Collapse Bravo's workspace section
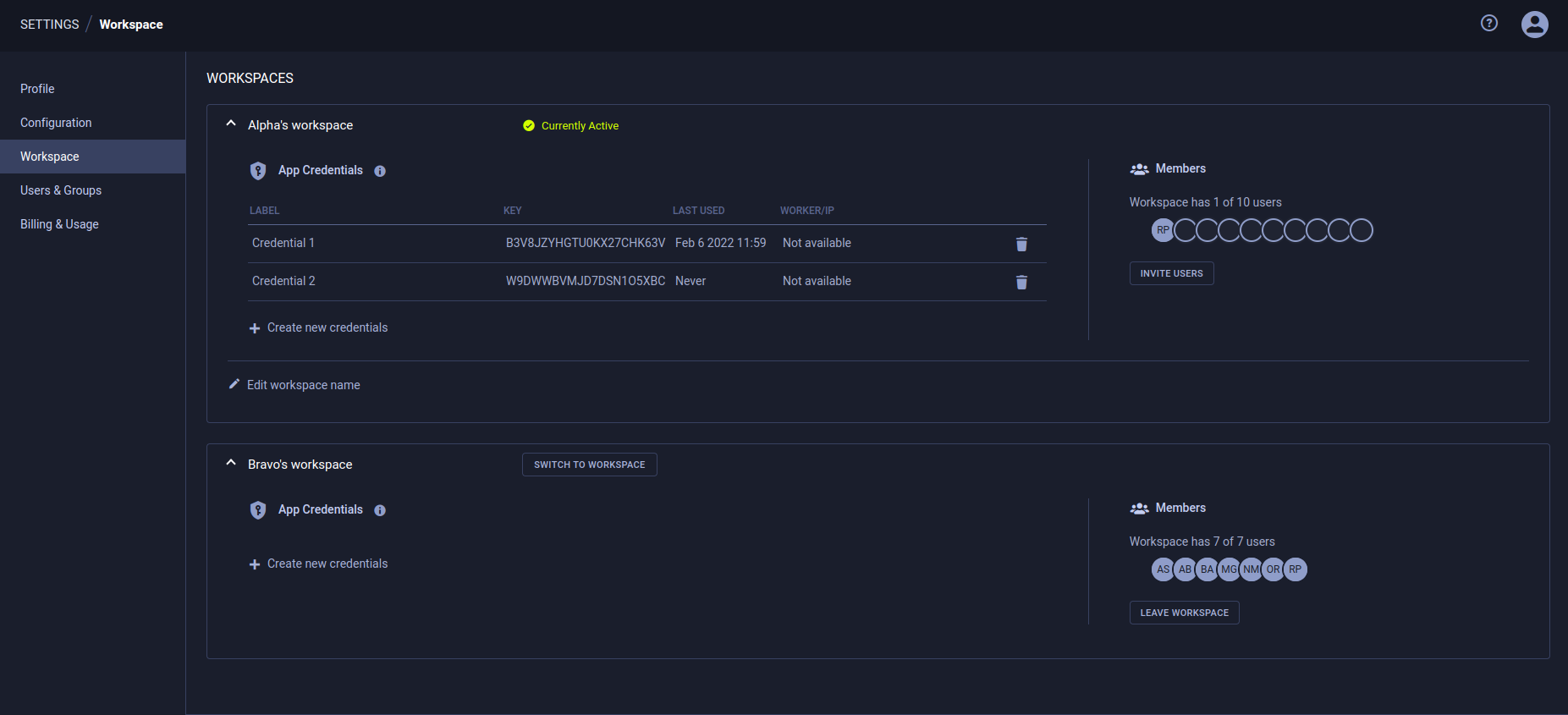1568x715 pixels. click(x=231, y=463)
